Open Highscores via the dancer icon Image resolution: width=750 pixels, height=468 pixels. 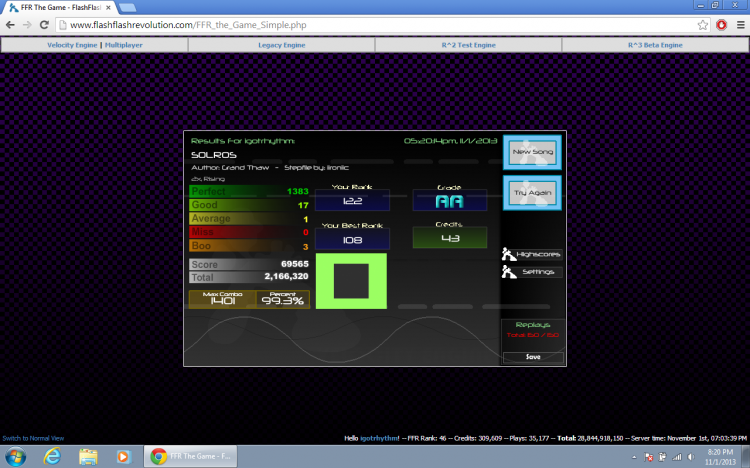point(508,254)
